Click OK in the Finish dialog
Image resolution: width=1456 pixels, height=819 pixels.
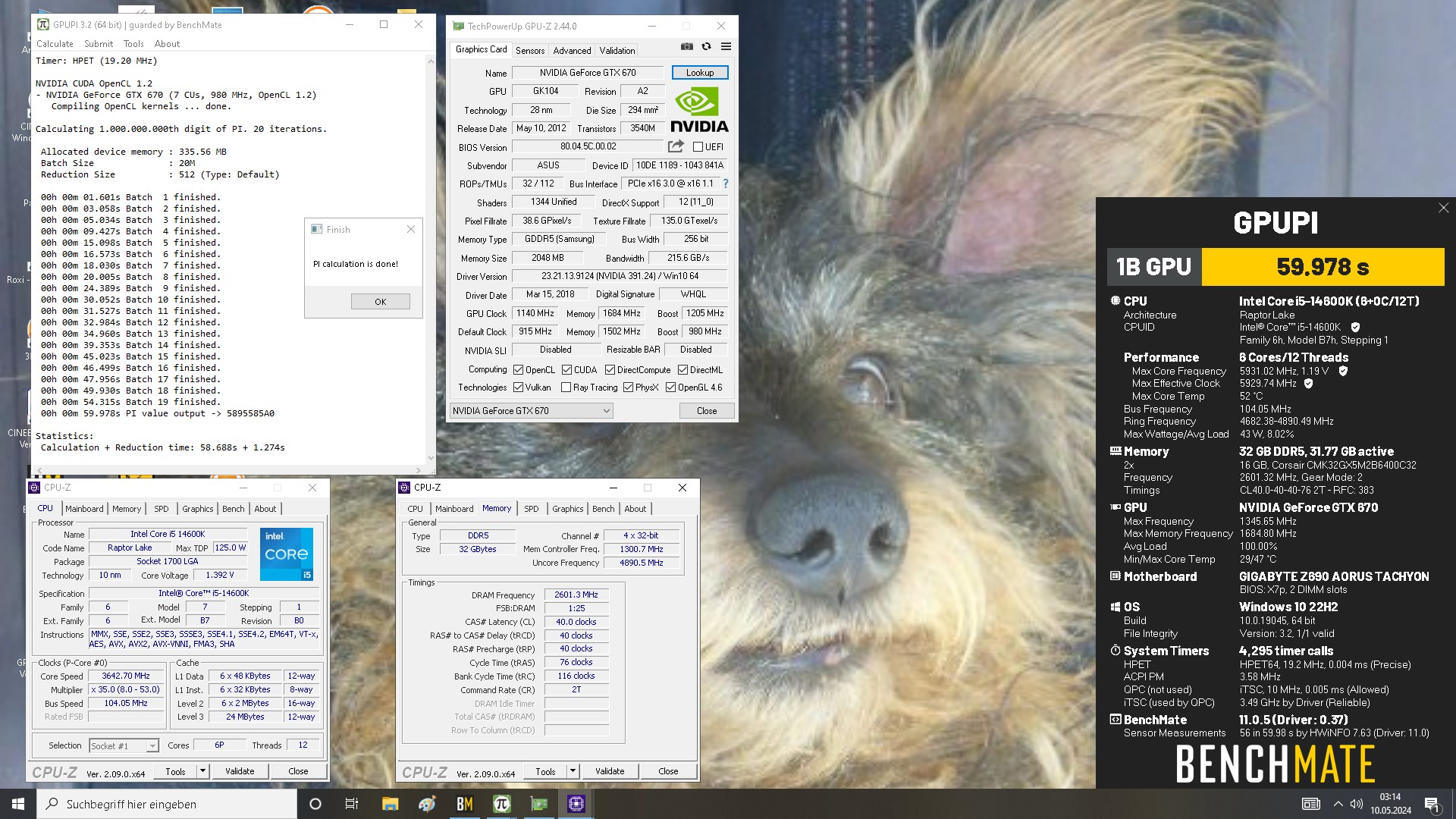point(381,302)
